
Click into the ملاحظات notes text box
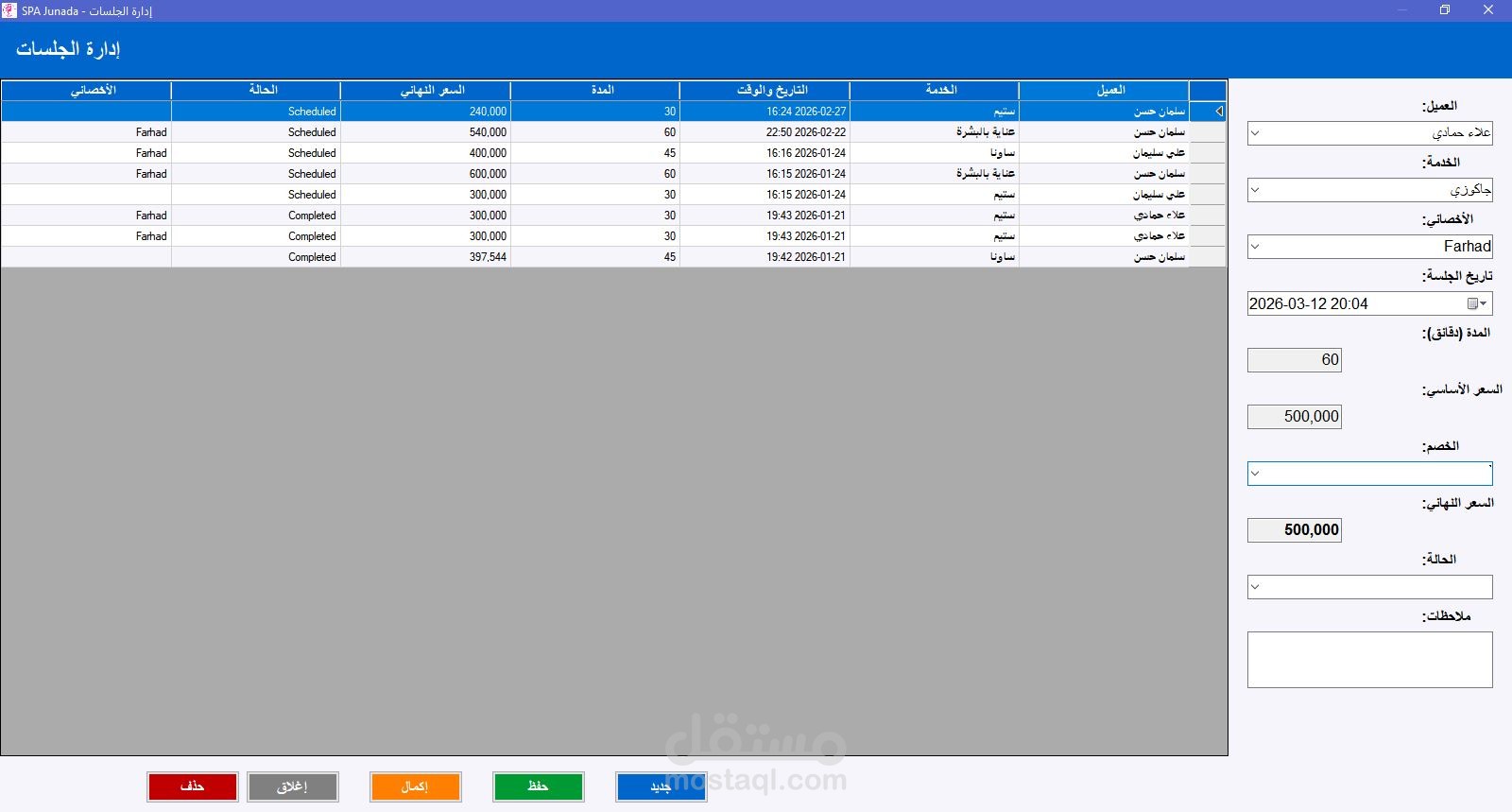1370,660
